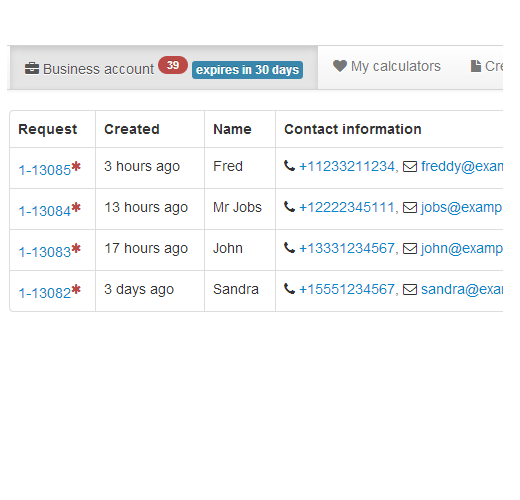Image resolution: width=520 pixels, height=500 pixels.
Task: Click the envelope icon in Fred's row
Action: tap(410, 166)
